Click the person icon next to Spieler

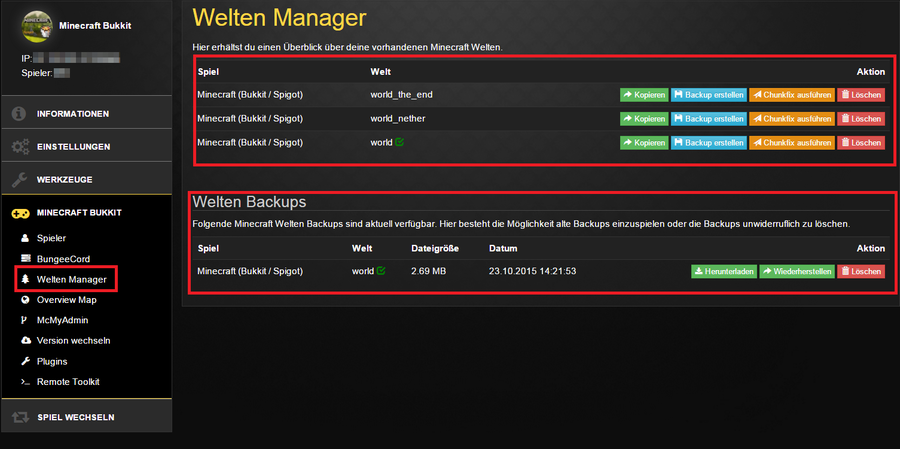click(x=25, y=238)
